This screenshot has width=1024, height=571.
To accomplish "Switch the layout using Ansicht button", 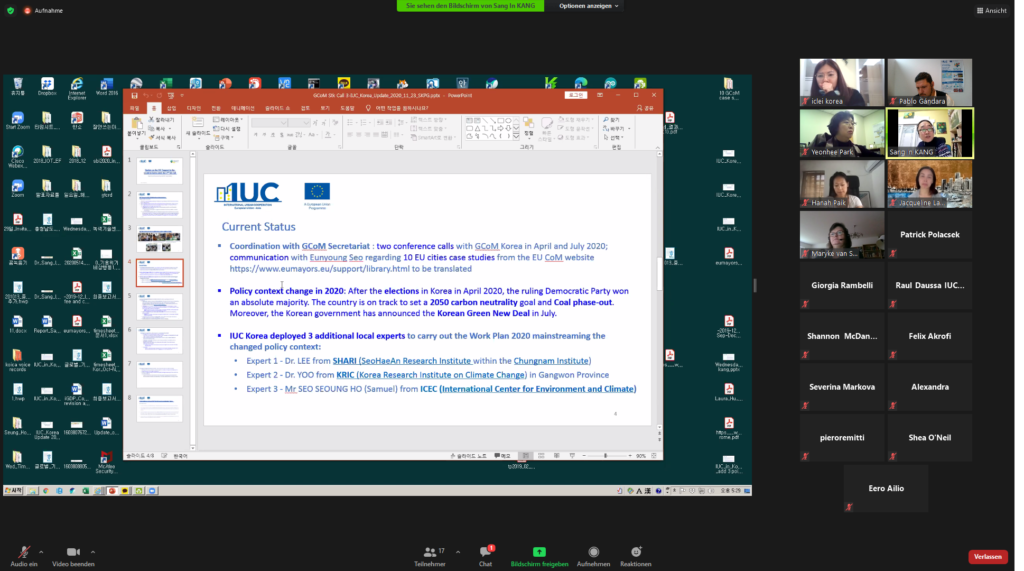I will click(991, 10).
